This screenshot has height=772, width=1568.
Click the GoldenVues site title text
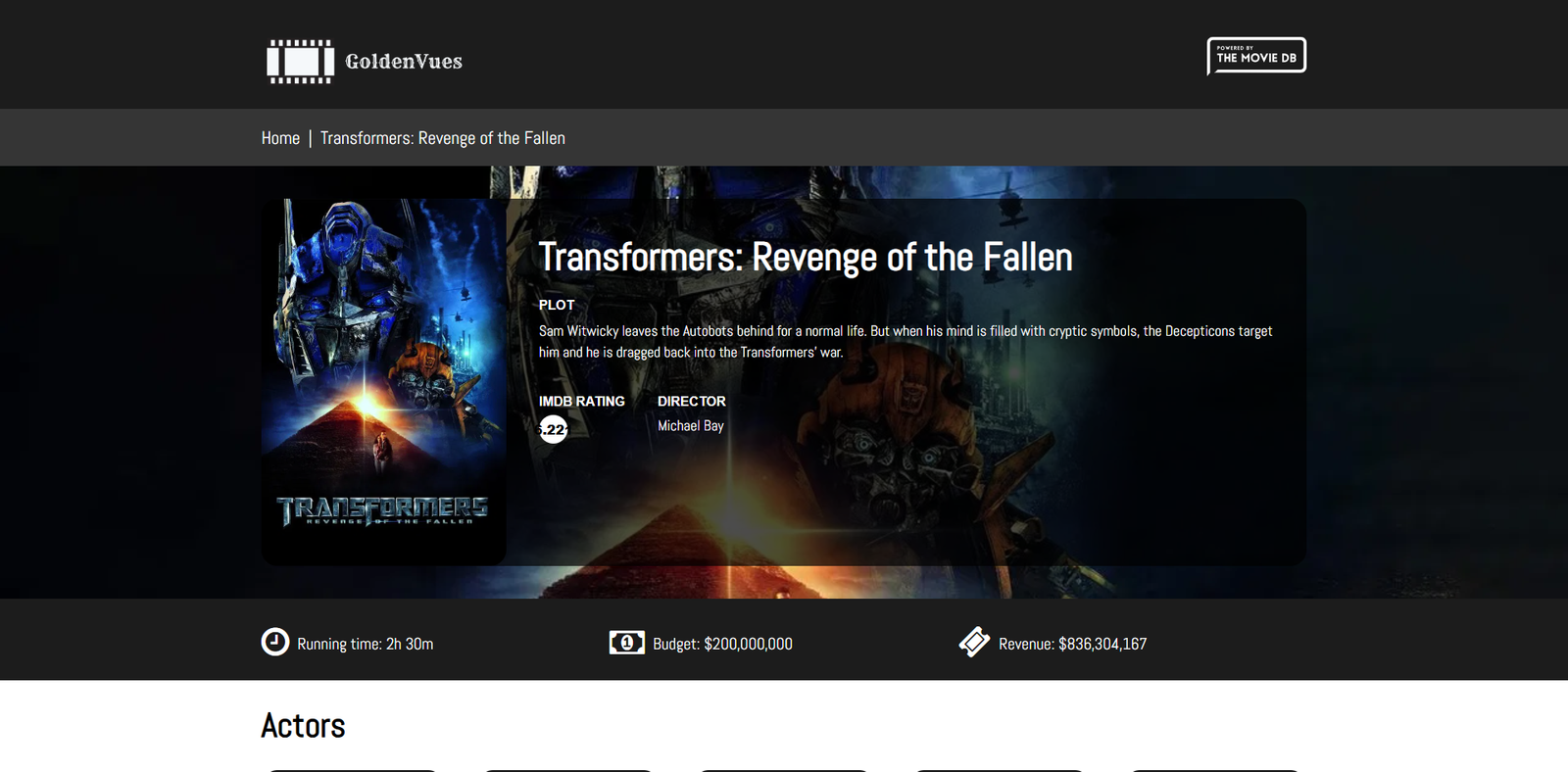point(404,62)
